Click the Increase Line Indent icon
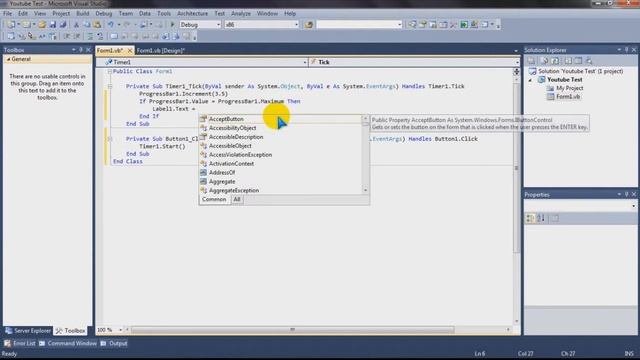Viewport: 640px width, 360px height. click(77, 36)
